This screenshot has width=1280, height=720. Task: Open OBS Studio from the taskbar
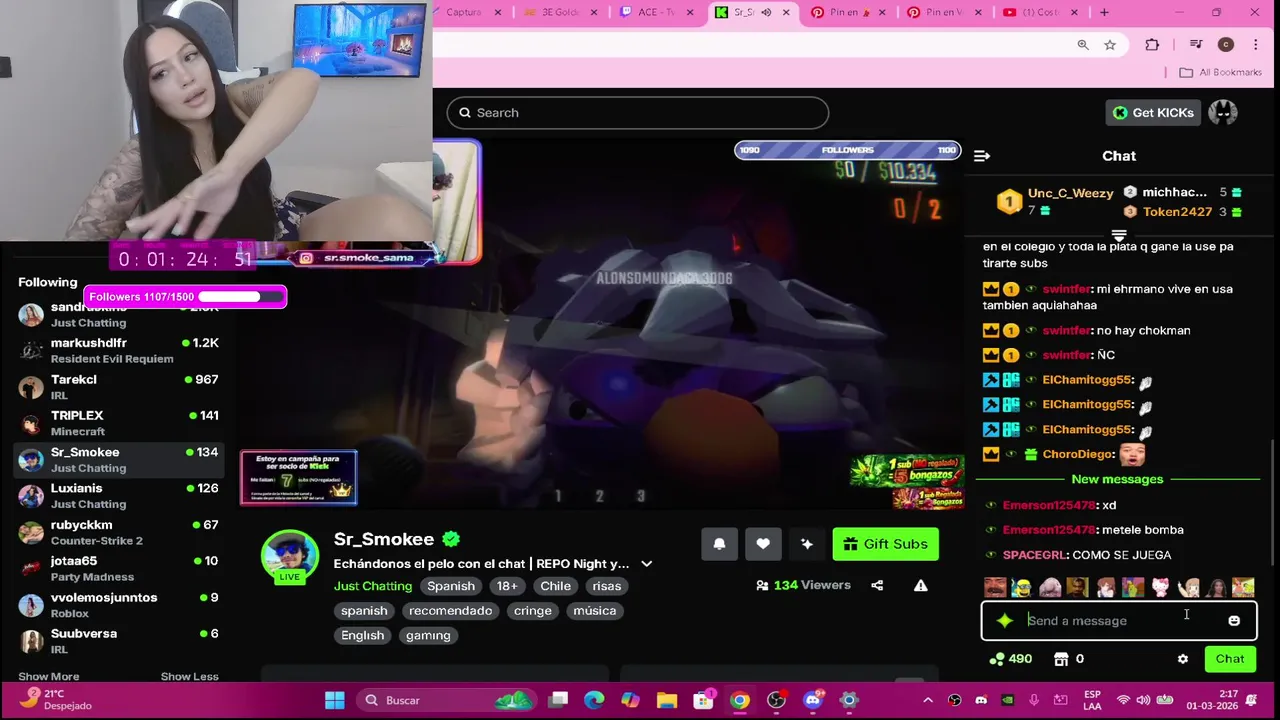(x=776, y=700)
